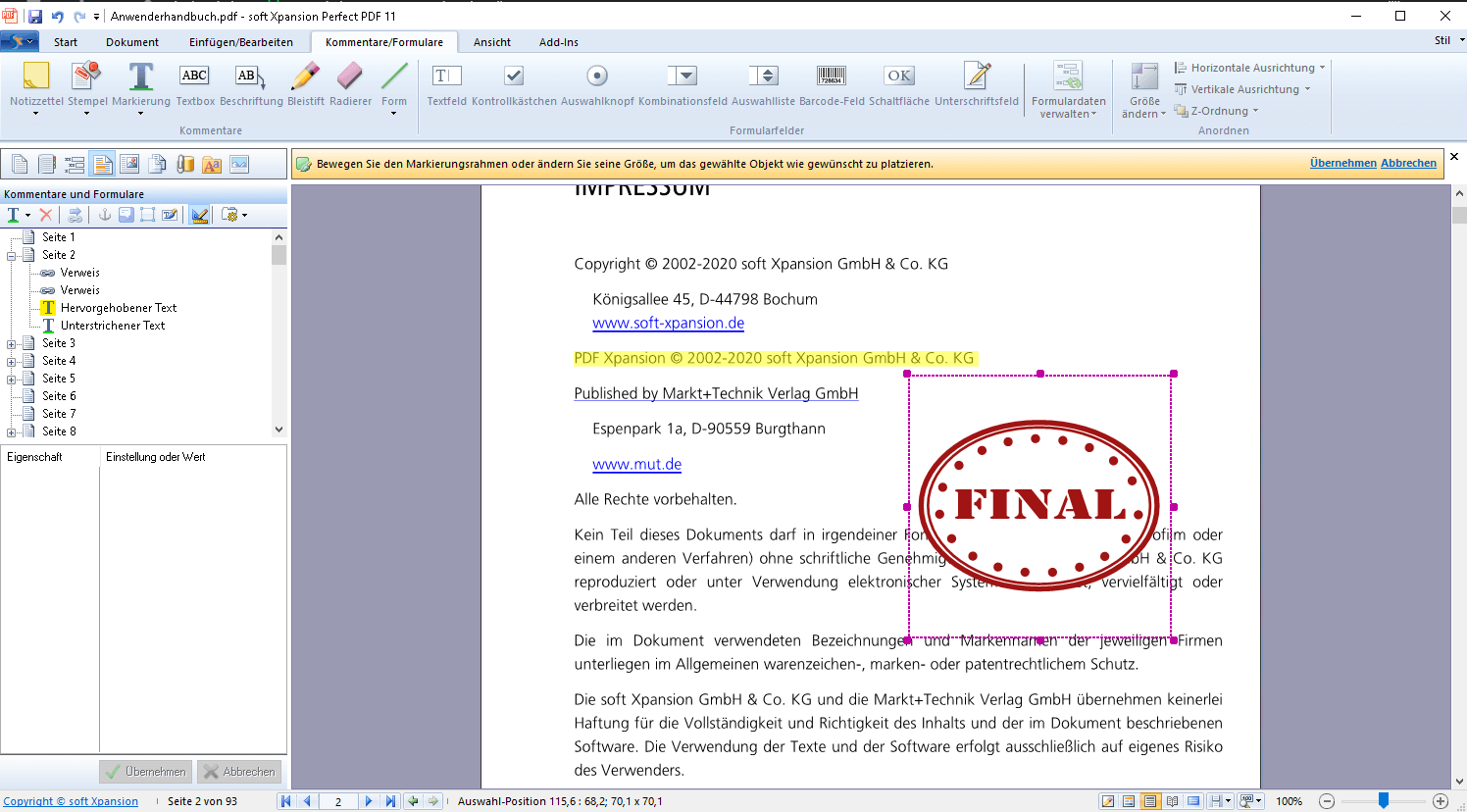Viewport: 1467px width, 812px height.
Task: Open the bookmarks panel icon
Action: point(47,164)
